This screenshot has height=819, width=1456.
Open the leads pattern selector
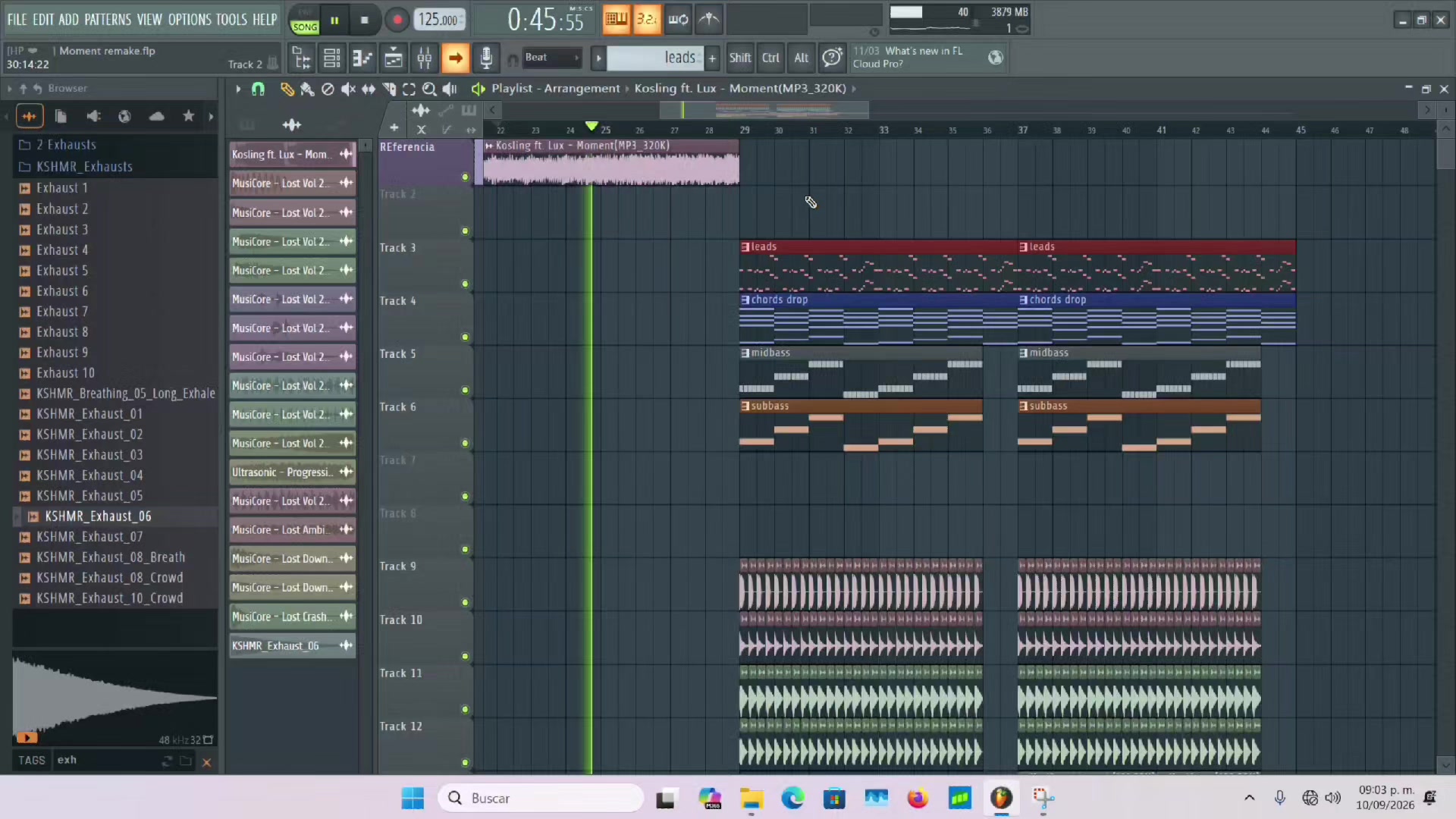(x=655, y=58)
